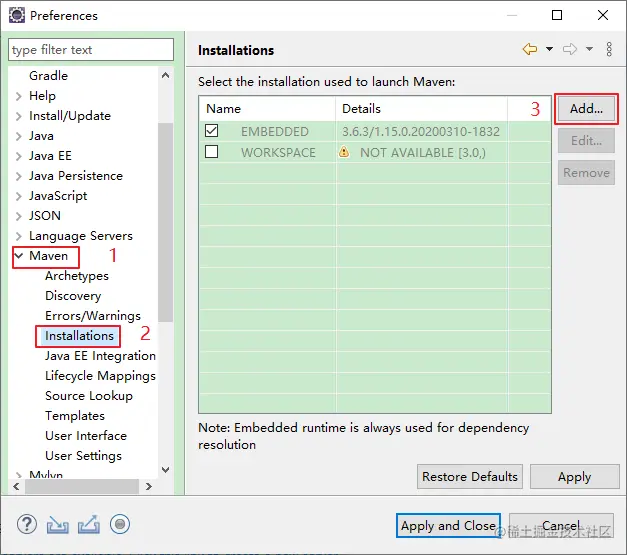The width and height of the screenshot is (627, 555).
Task: Expand the Help tree node
Action: click(18, 96)
